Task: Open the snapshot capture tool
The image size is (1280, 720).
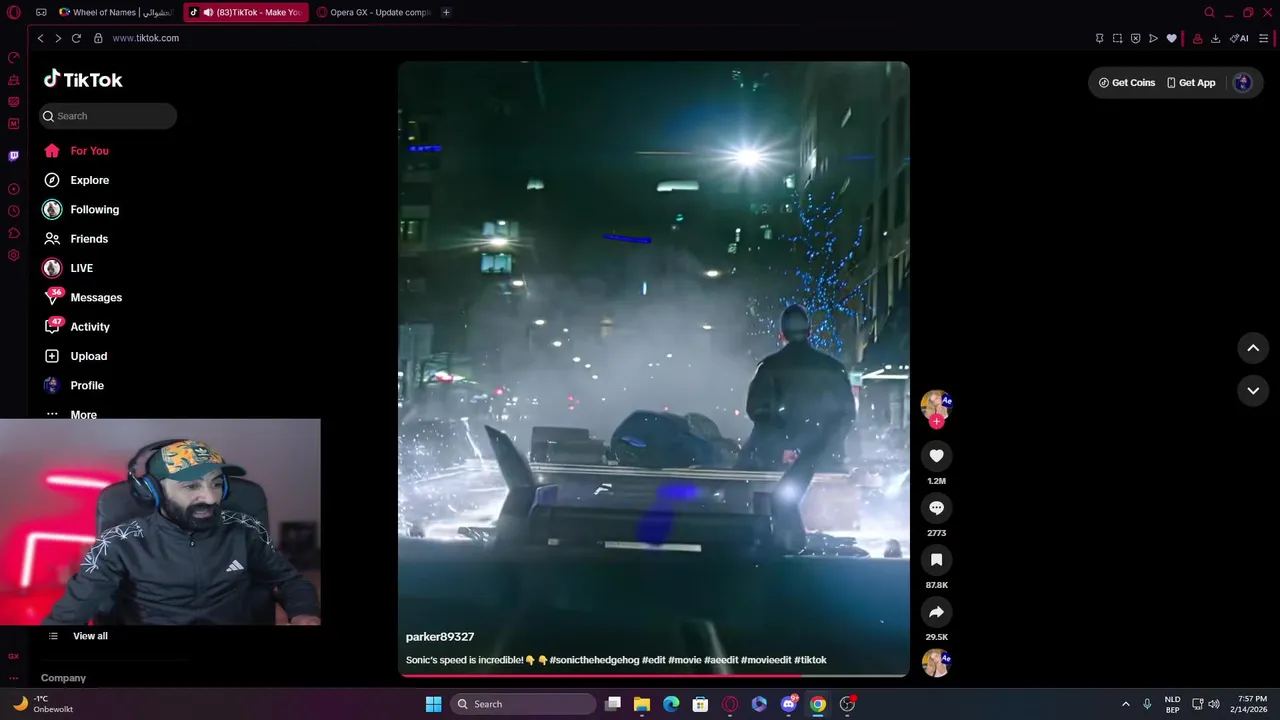Action: tap(1117, 38)
